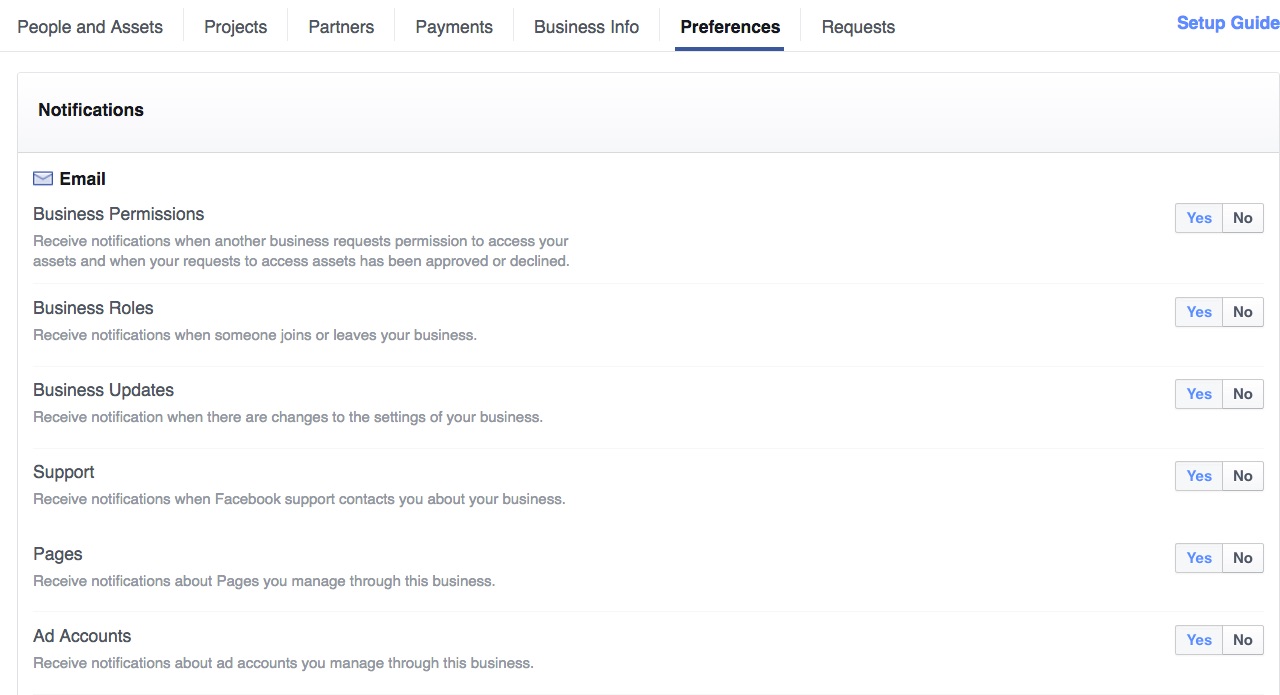Viewport: 1280px width, 695px height.
Task: Enable Ad Accounts notifications
Action: pos(1198,639)
